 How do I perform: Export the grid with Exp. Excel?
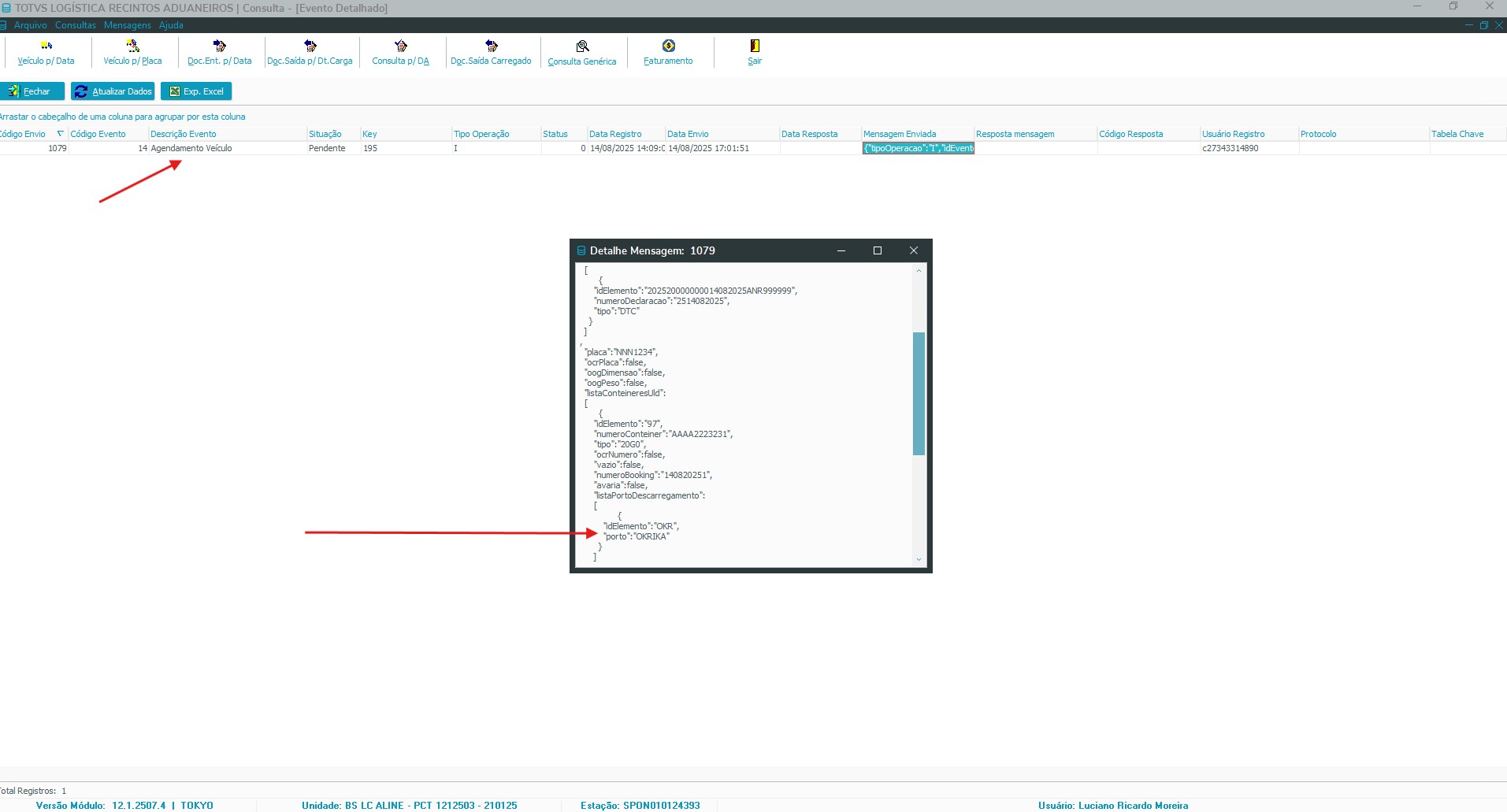coord(196,91)
